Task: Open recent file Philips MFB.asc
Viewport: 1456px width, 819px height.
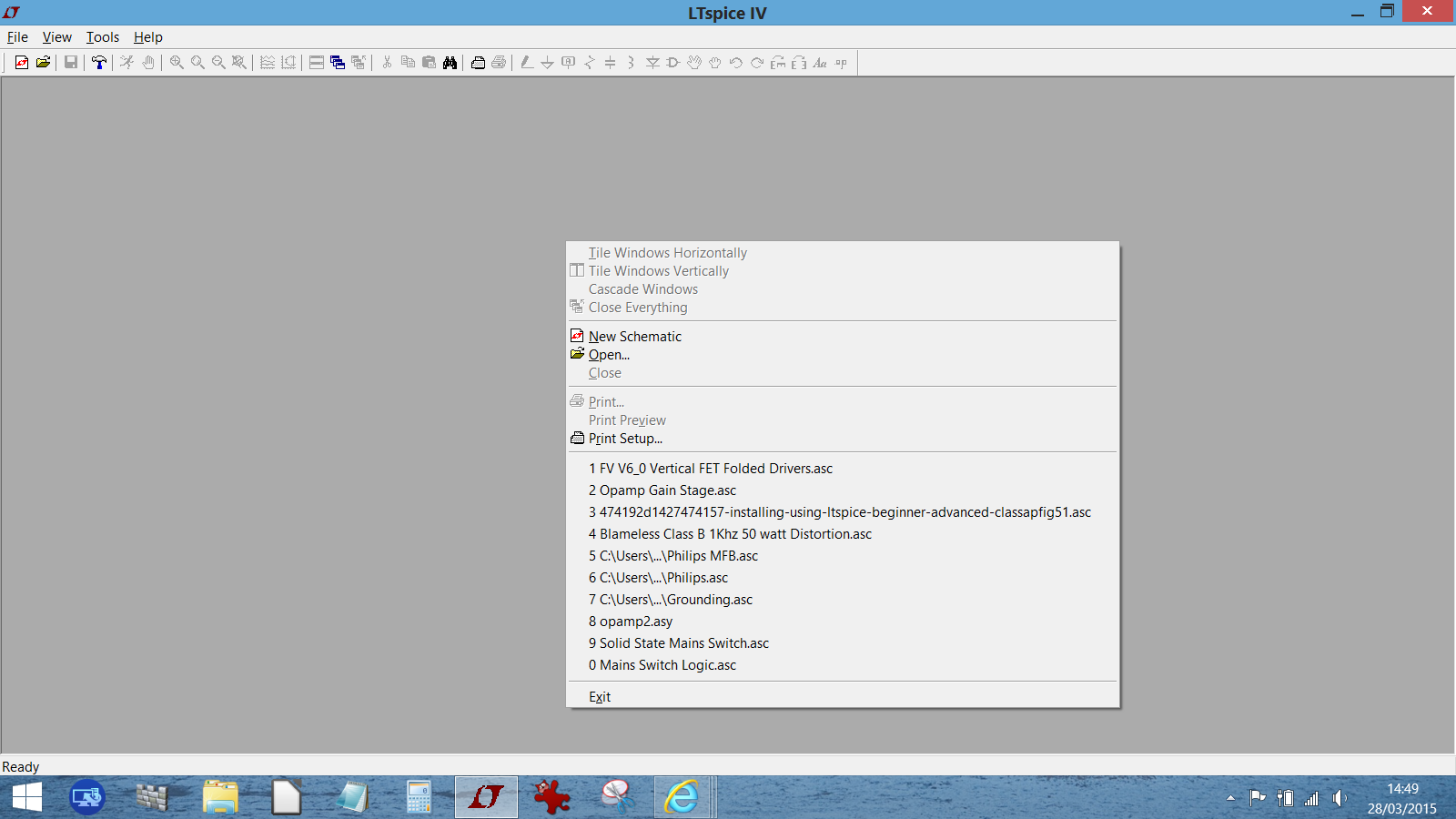Action: tap(843, 556)
